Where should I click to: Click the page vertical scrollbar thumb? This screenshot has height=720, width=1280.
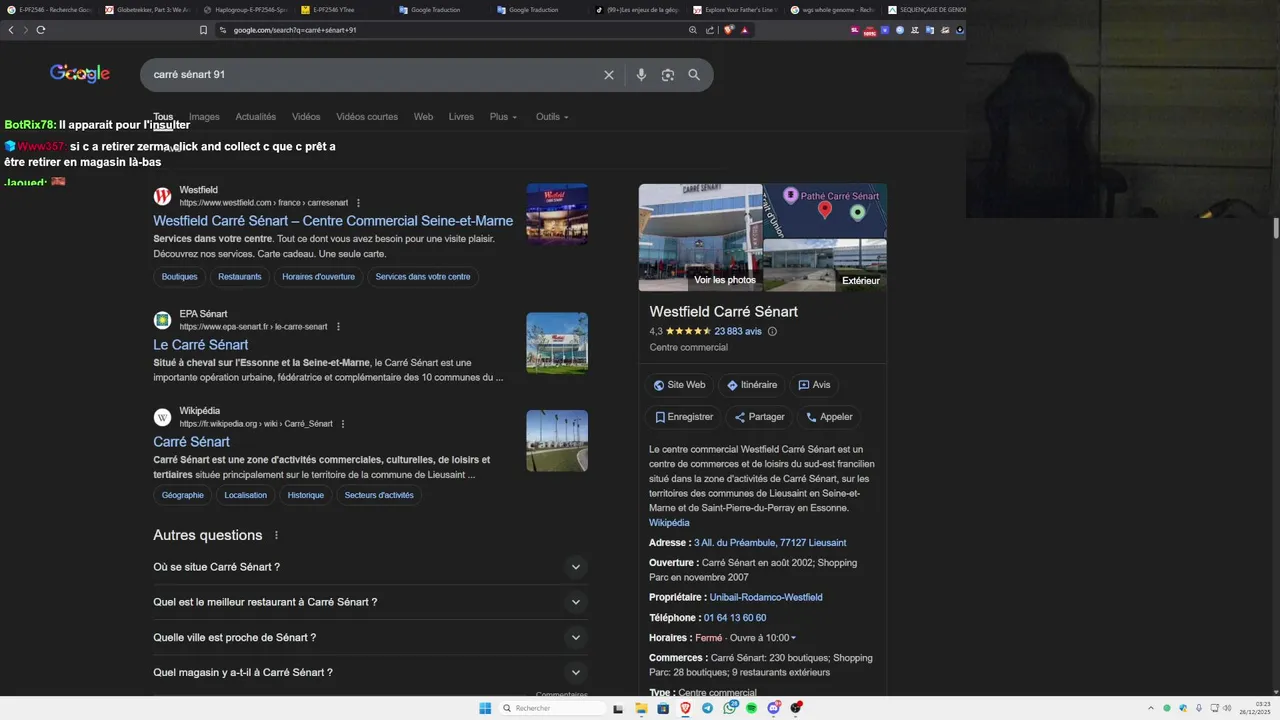[x=1275, y=228]
